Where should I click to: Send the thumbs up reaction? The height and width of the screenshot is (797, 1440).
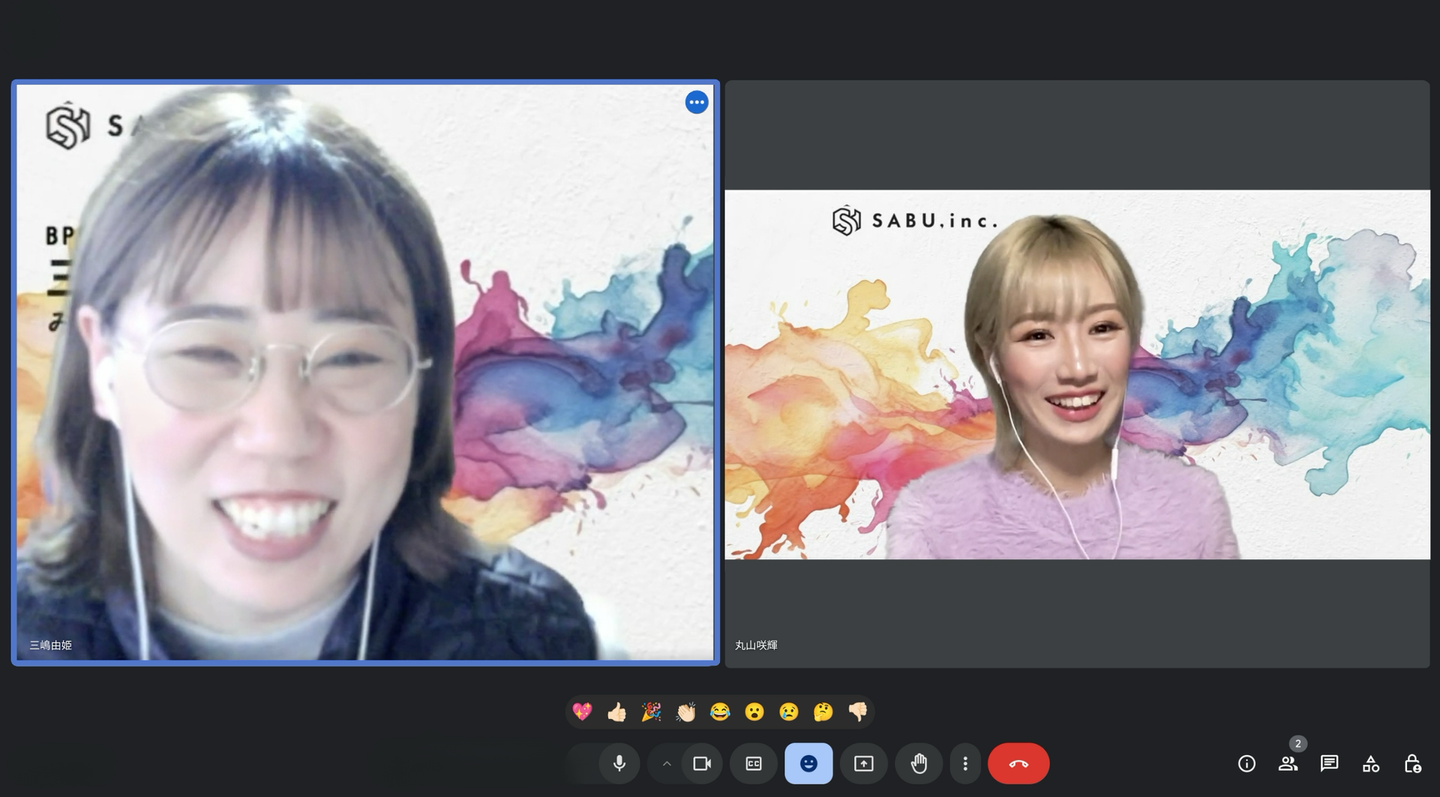(x=616, y=712)
